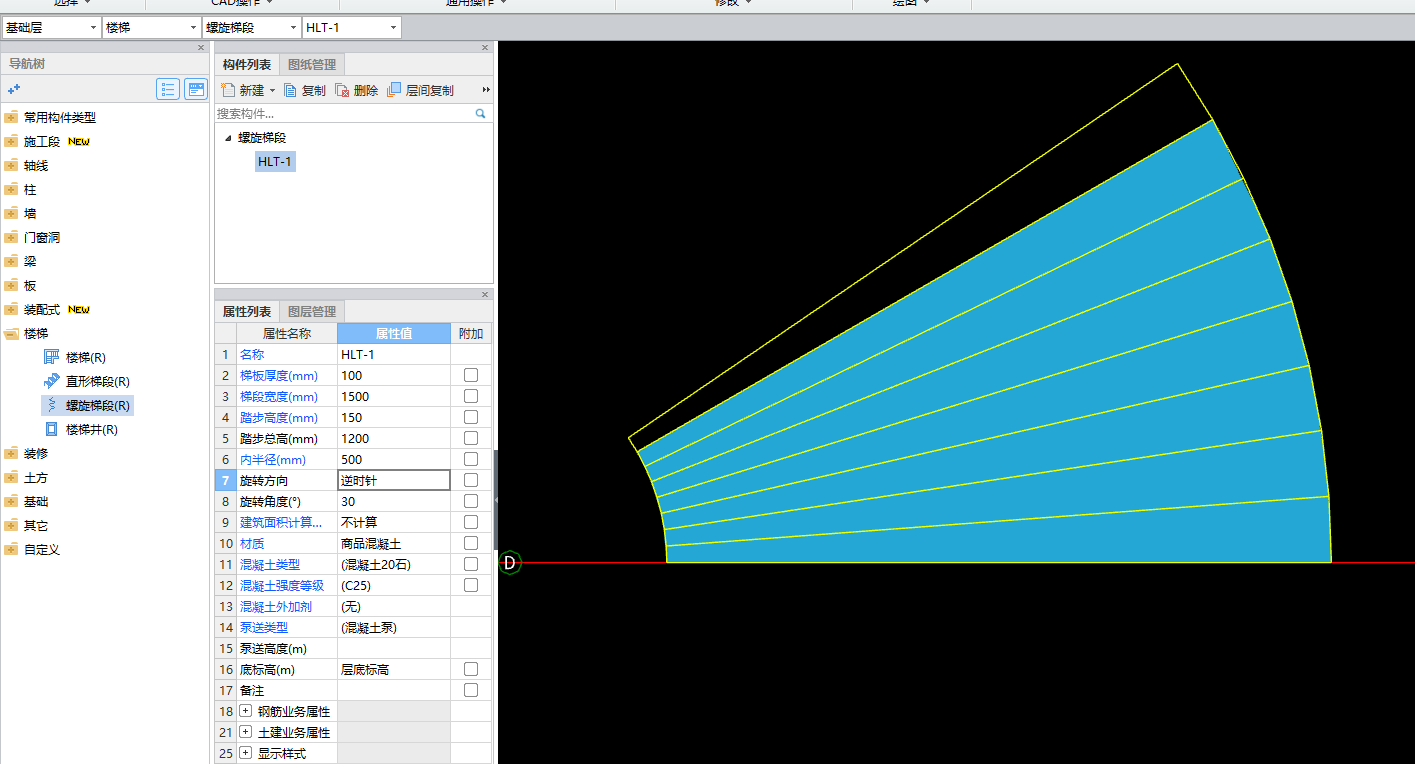Select the 楼梯井(R) stairwell item
Screen dimensions: 1415x764
(x=81, y=429)
